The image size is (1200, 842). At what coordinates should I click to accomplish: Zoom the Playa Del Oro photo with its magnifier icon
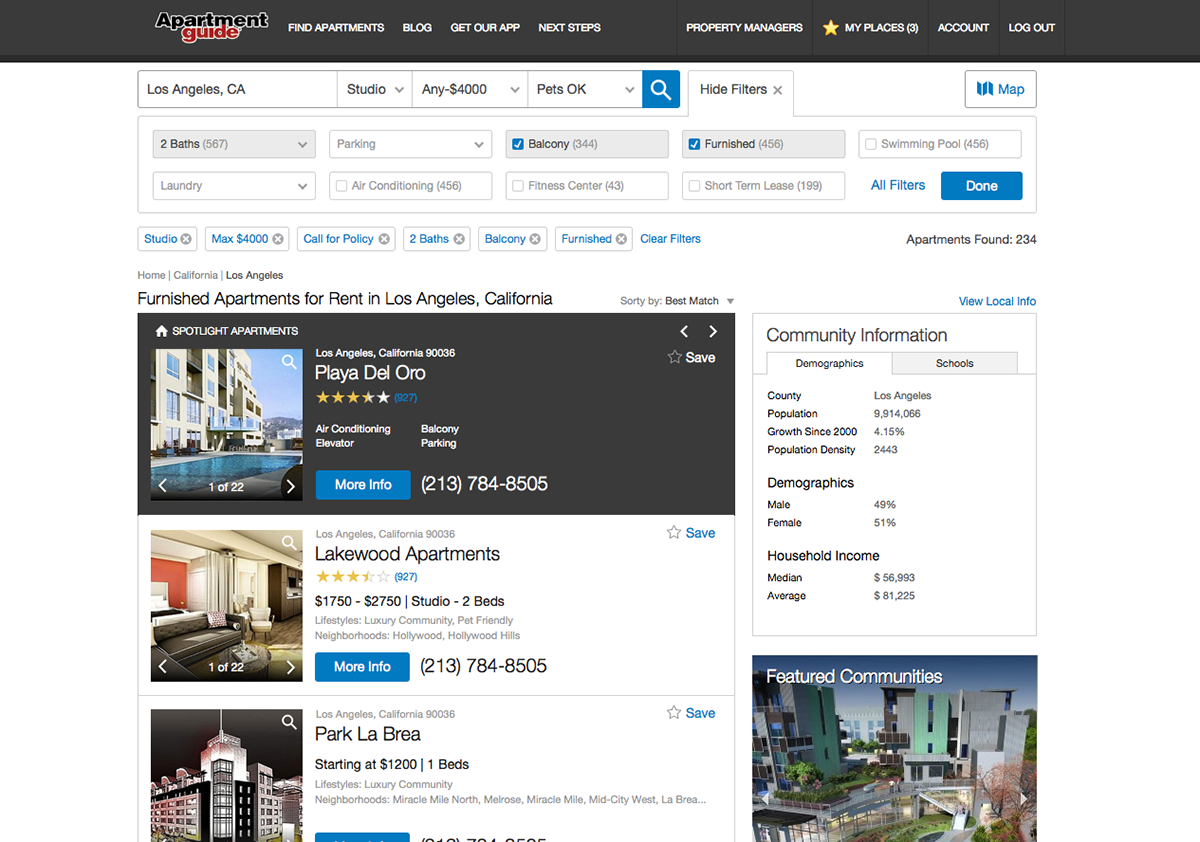[289, 362]
